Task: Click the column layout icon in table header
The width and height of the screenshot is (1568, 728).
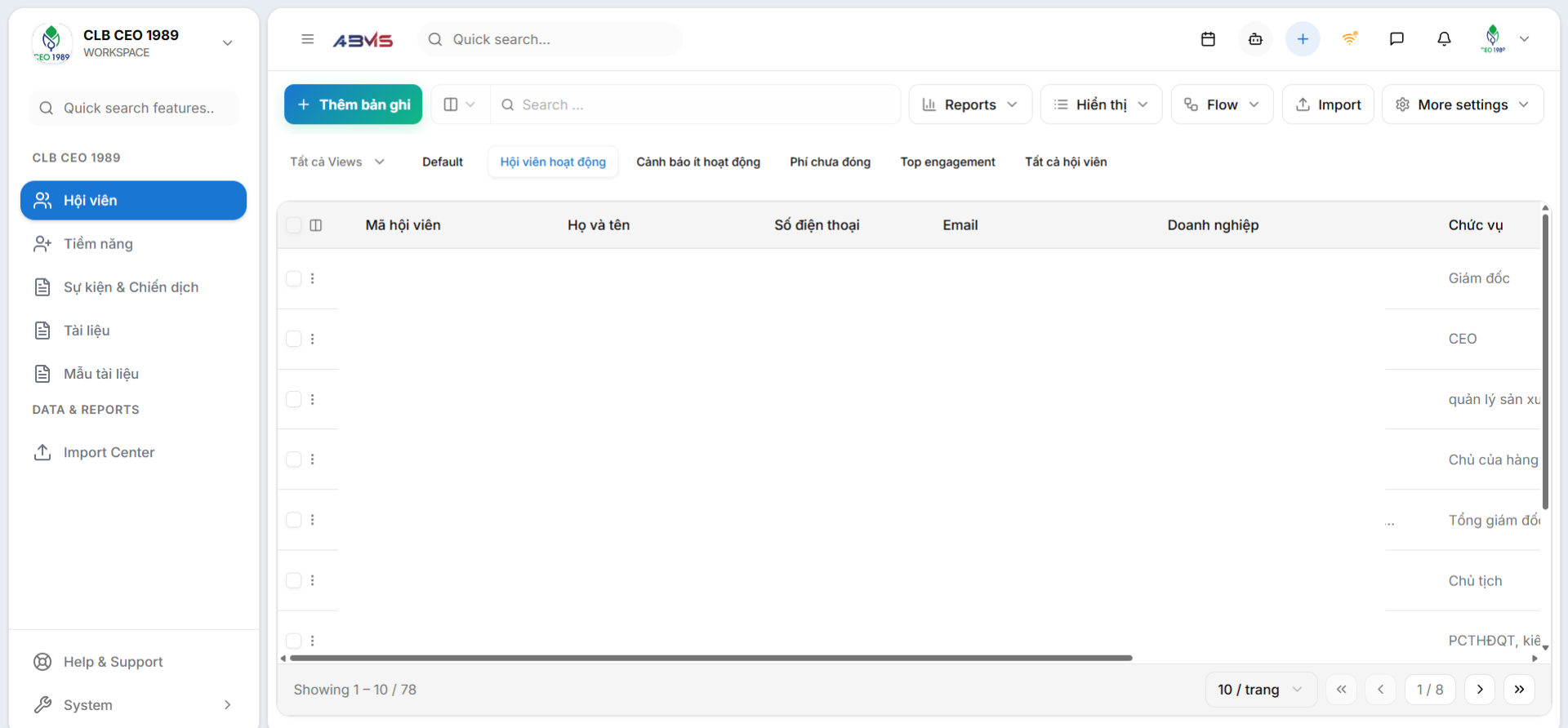Action: pos(316,225)
